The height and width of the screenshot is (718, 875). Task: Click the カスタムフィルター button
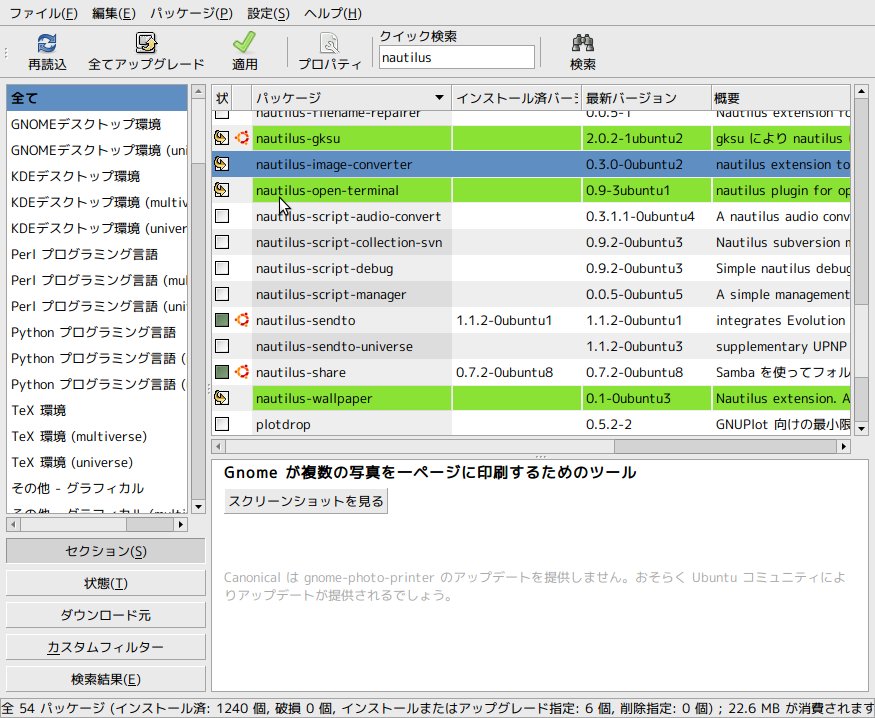click(x=105, y=647)
